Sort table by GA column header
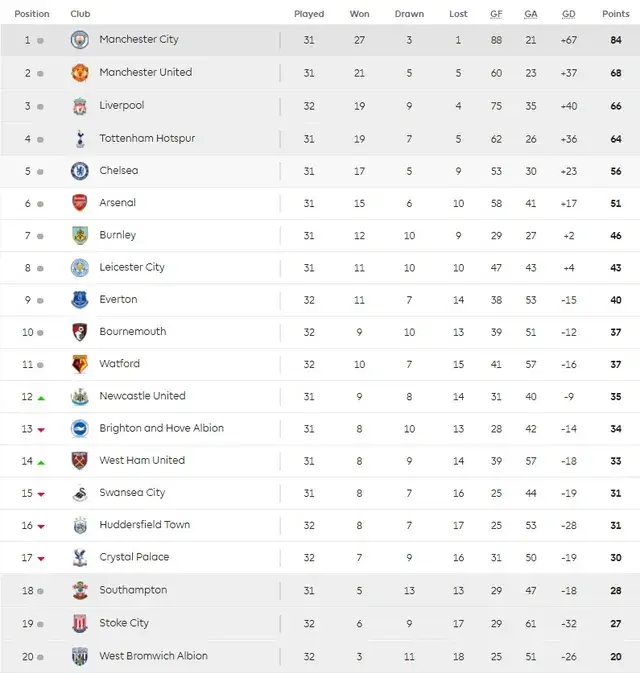640x674 pixels. [531, 14]
